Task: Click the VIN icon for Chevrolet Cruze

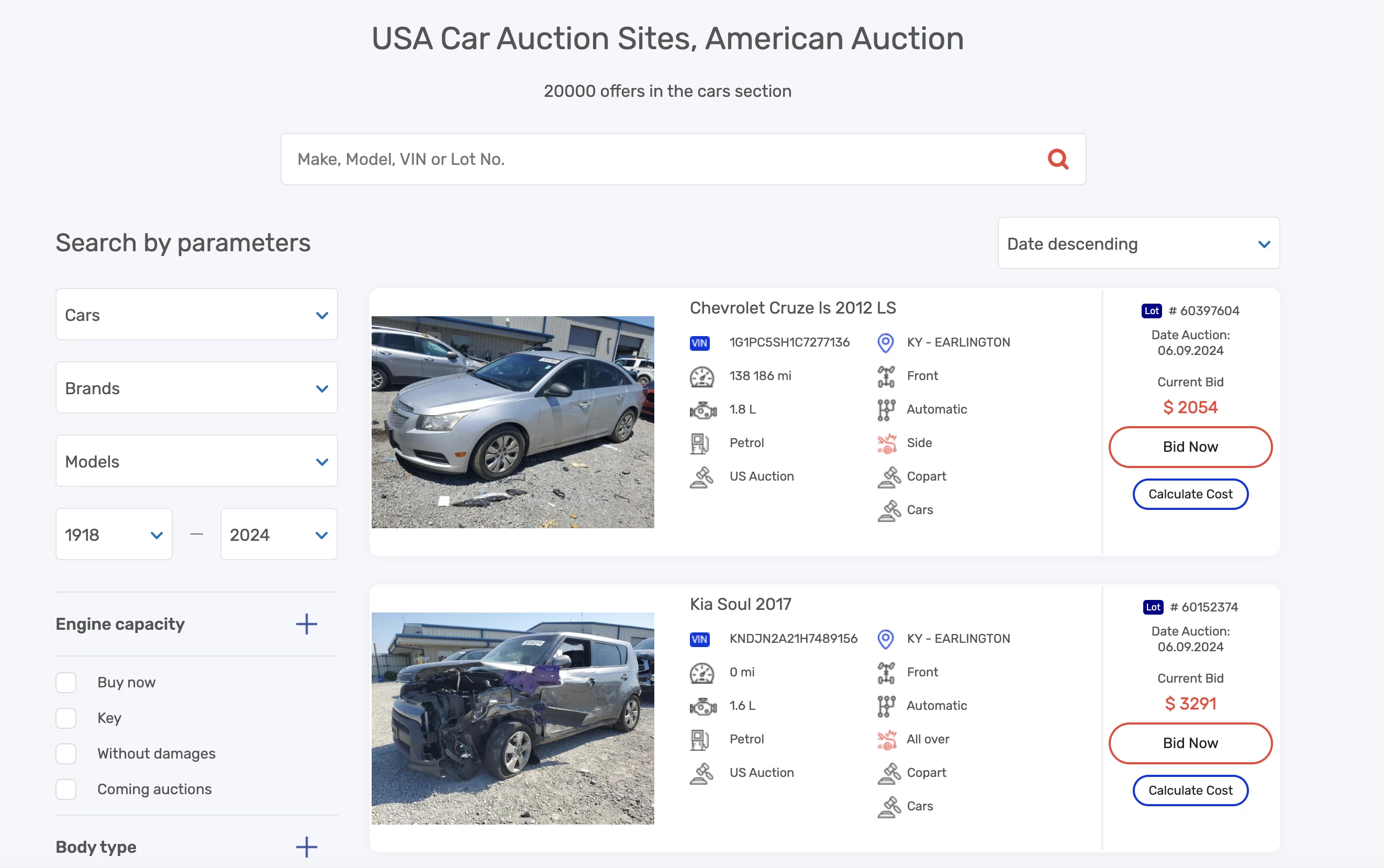Action: 700,341
